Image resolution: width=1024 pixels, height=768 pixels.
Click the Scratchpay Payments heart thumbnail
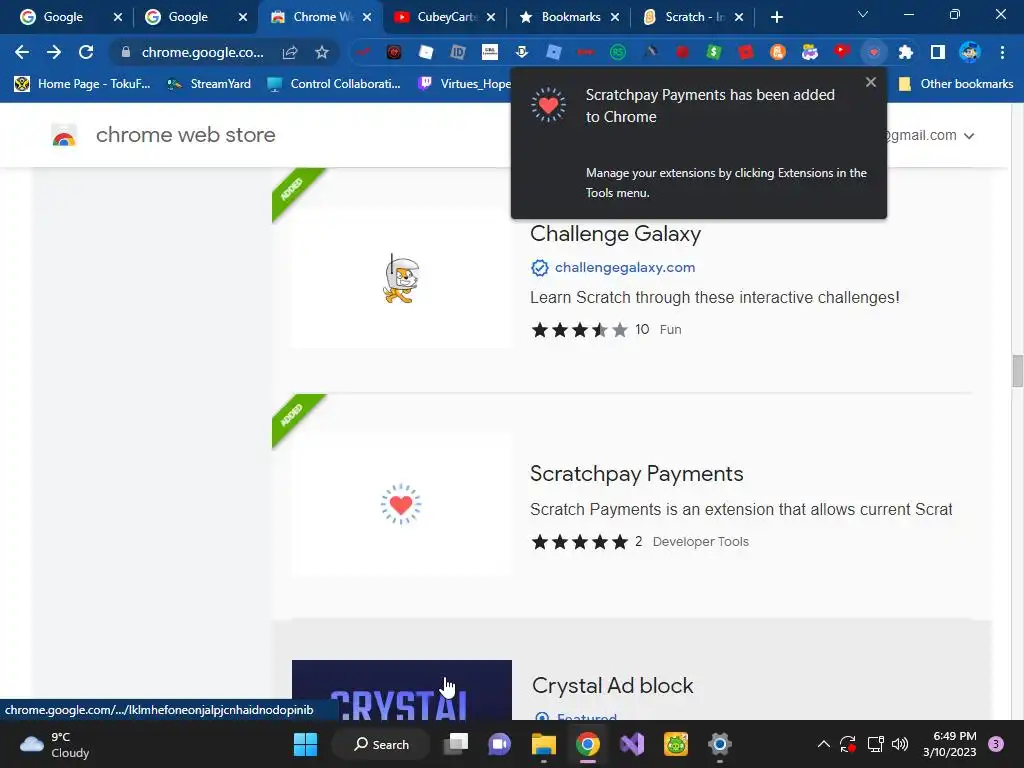[402, 504]
